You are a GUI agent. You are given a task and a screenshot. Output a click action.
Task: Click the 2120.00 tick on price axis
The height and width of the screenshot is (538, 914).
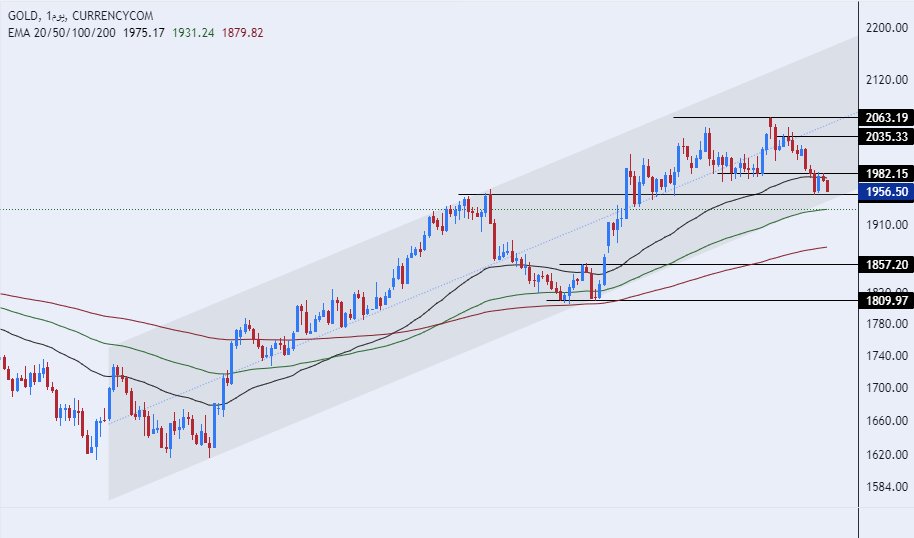[884, 79]
